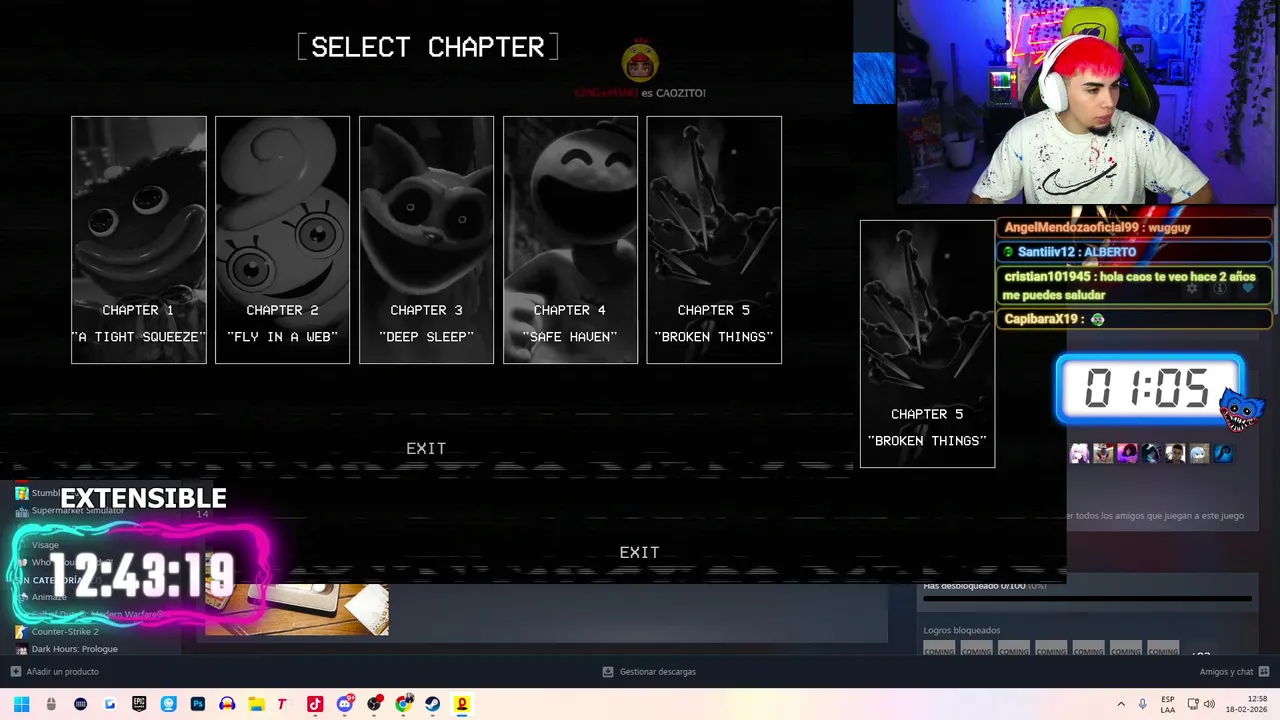Open network settings from tray icon
Viewport: 1280px width, 720px height.
[x=1193, y=704]
